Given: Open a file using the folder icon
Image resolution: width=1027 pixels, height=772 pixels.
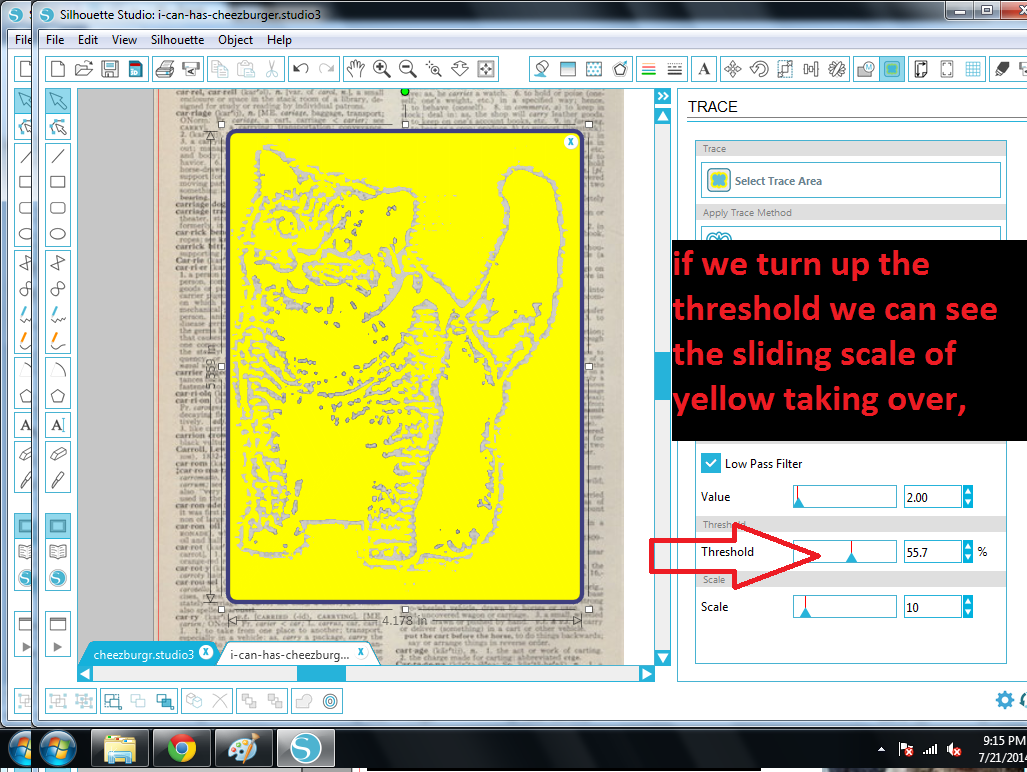Looking at the screenshot, I should pyautogui.click(x=84, y=69).
